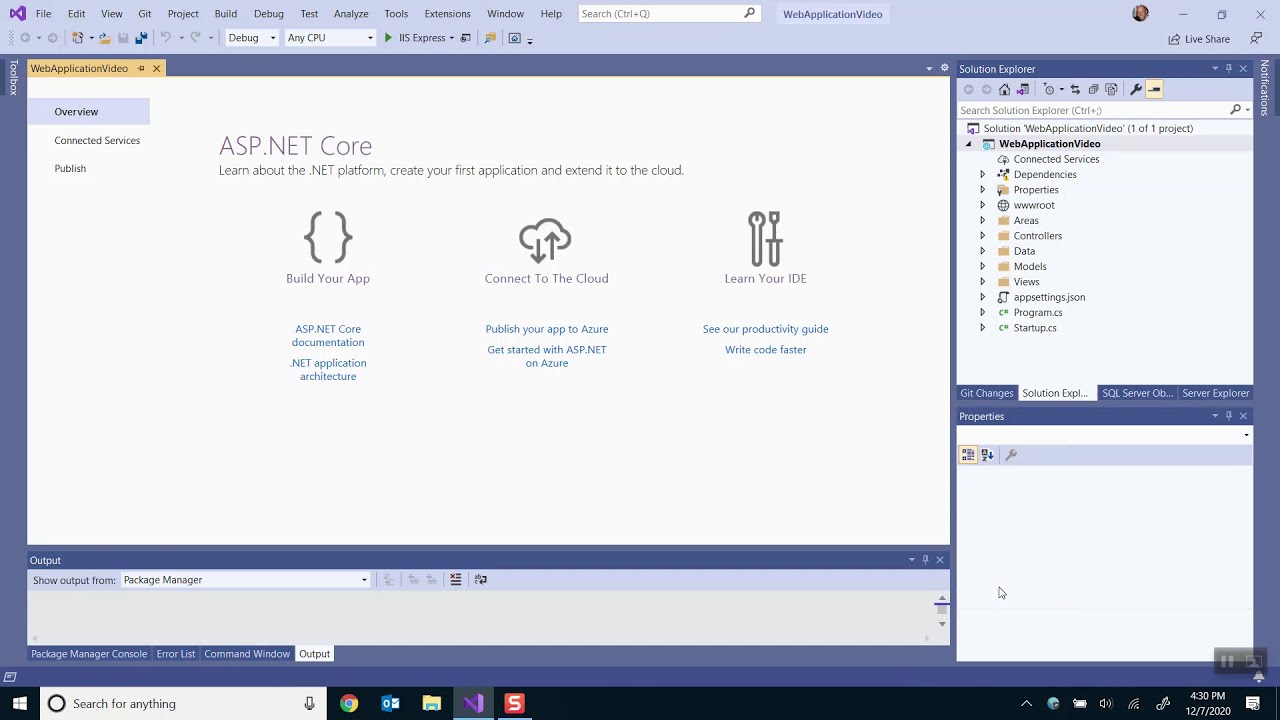Expand the Models folder node
1280x720 pixels.
[982, 267]
